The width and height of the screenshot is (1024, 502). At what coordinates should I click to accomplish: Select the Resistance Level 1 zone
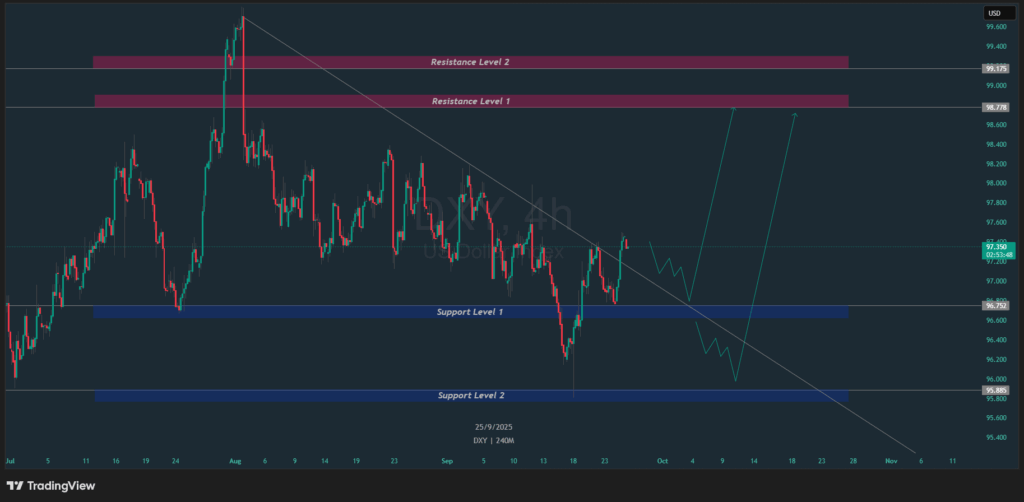click(x=470, y=101)
